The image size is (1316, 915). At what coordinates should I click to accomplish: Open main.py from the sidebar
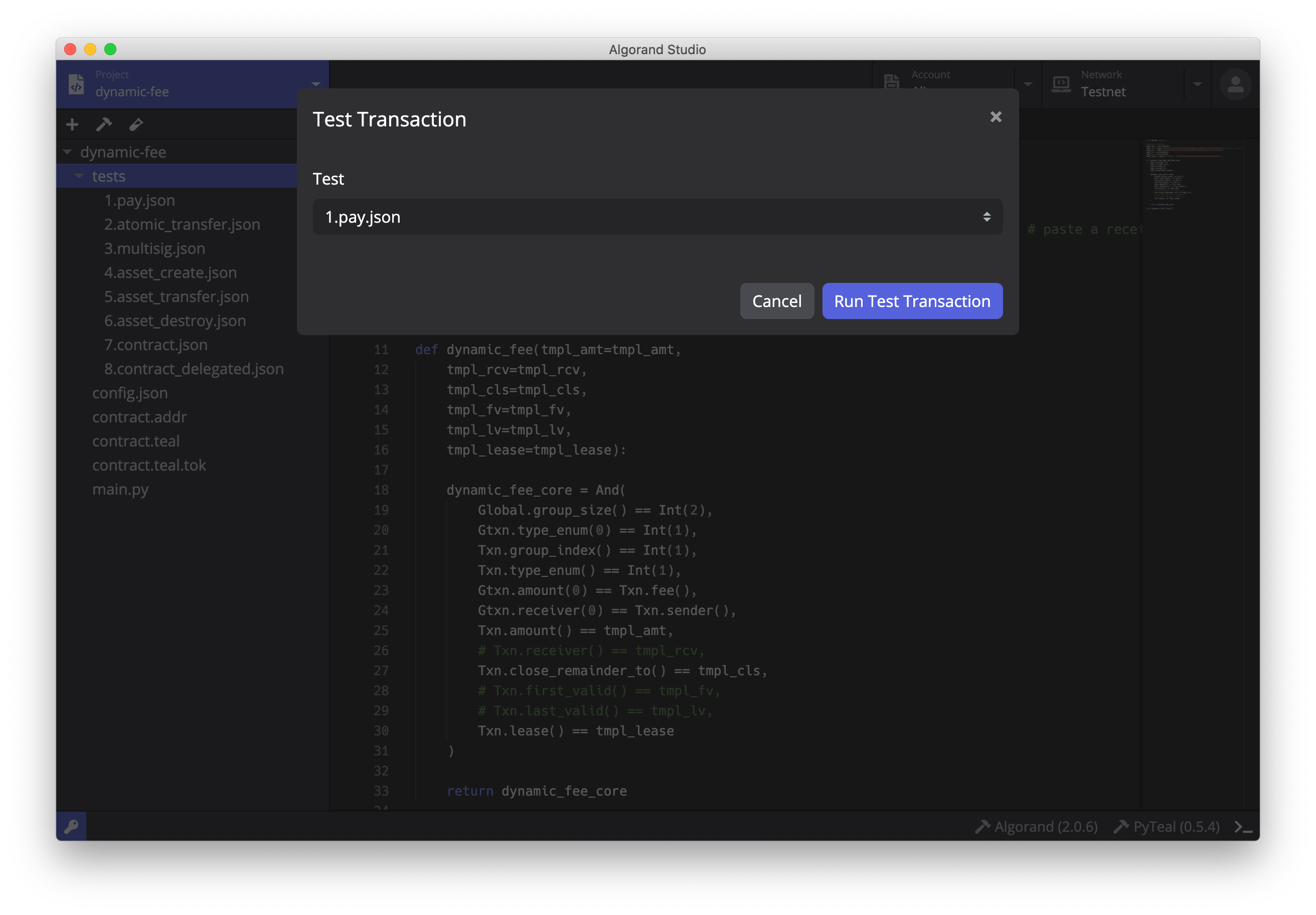[120, 489]
